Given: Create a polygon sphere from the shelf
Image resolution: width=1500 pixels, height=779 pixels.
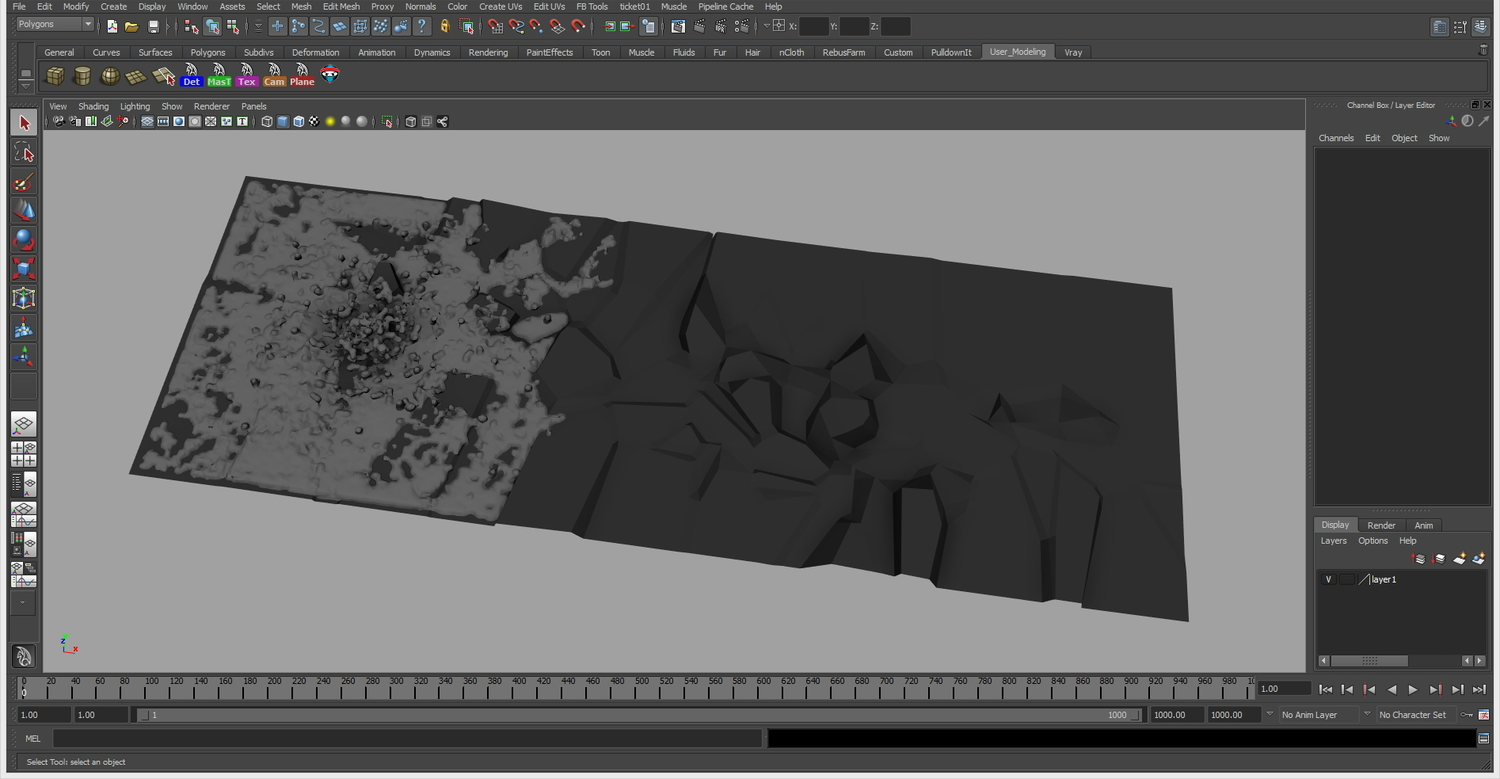Looking at the screenshot, I should 110,76.
